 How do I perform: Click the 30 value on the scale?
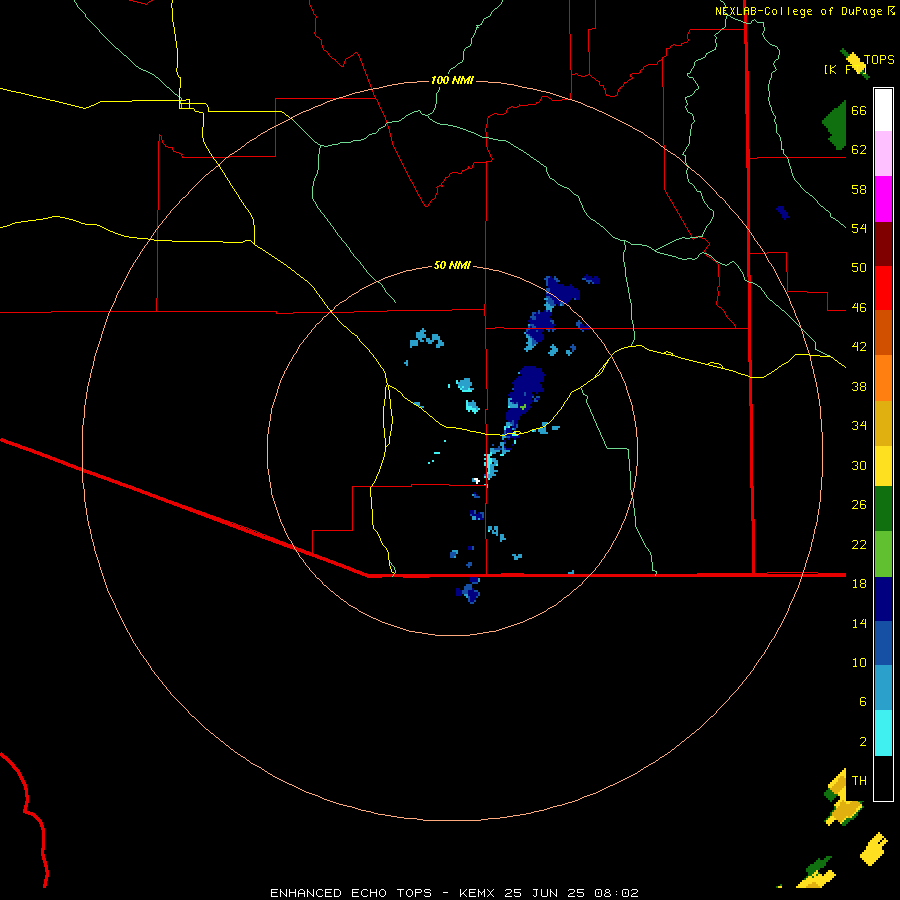(x=859, y=465)
